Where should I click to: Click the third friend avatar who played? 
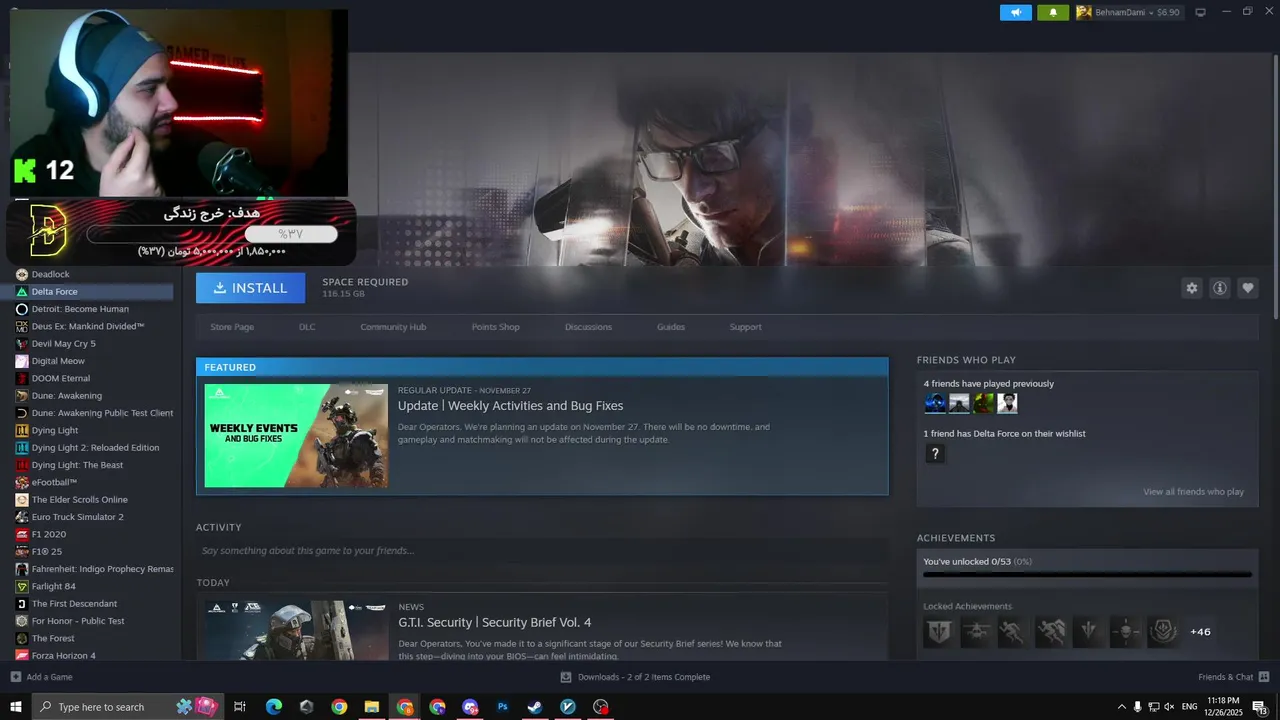(x=984, y=403)
